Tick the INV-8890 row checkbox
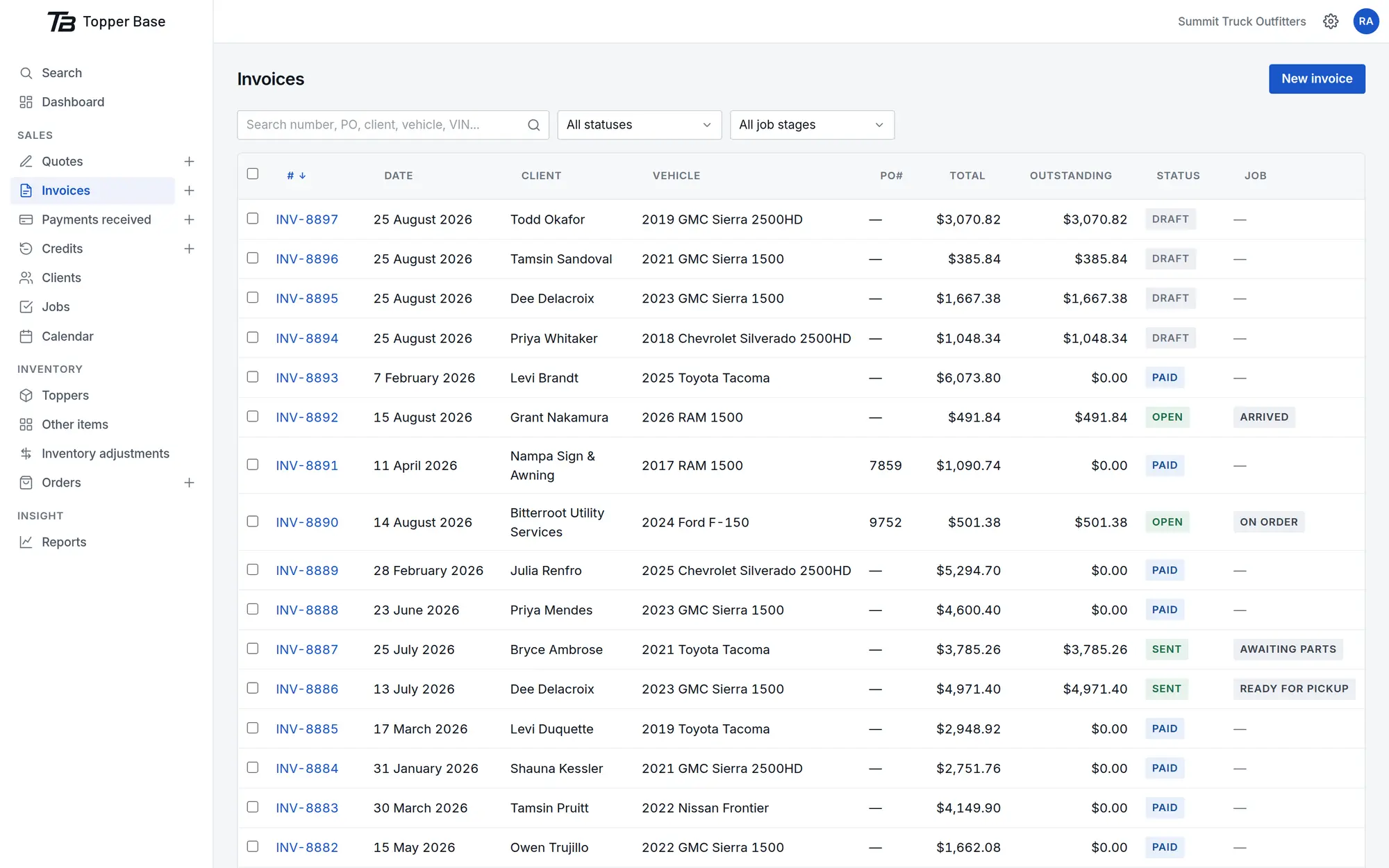 (253, 521)
